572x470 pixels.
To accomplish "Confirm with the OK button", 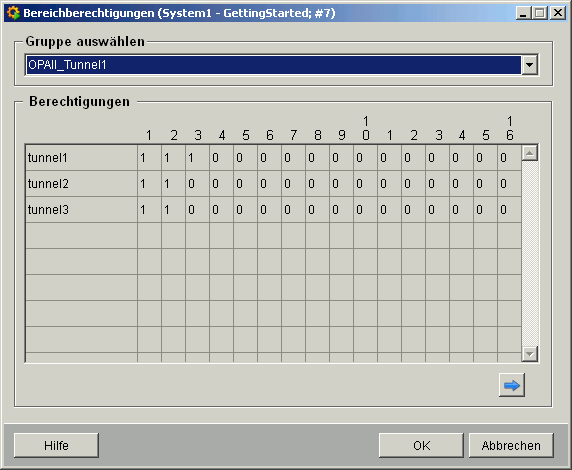I will [x=421, y=446].
